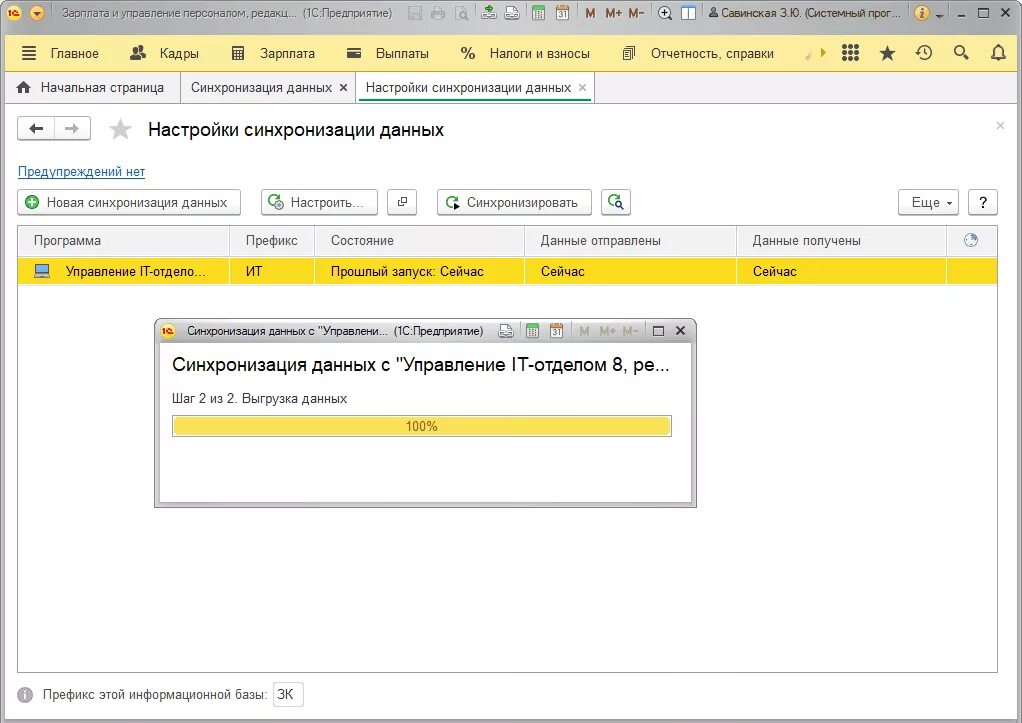This screenshot has width=1022, height=723.
Task: Switch to the Синхронизация данных tab
Action: tap(261, 87)
